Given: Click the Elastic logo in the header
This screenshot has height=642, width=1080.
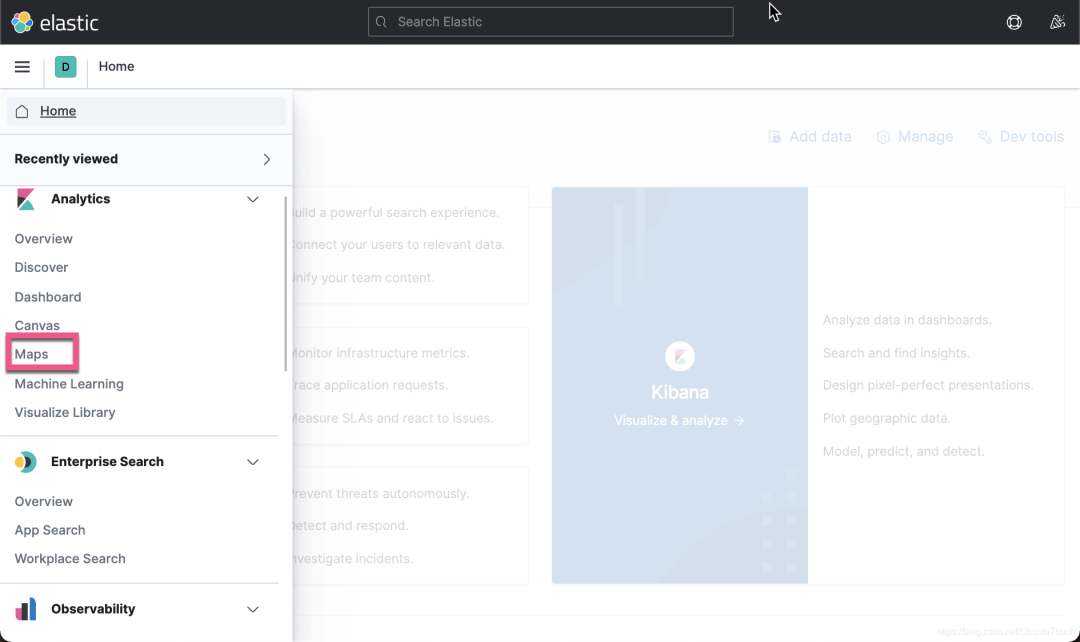Looking at the screenshot, I should click(x=55, y=22).
